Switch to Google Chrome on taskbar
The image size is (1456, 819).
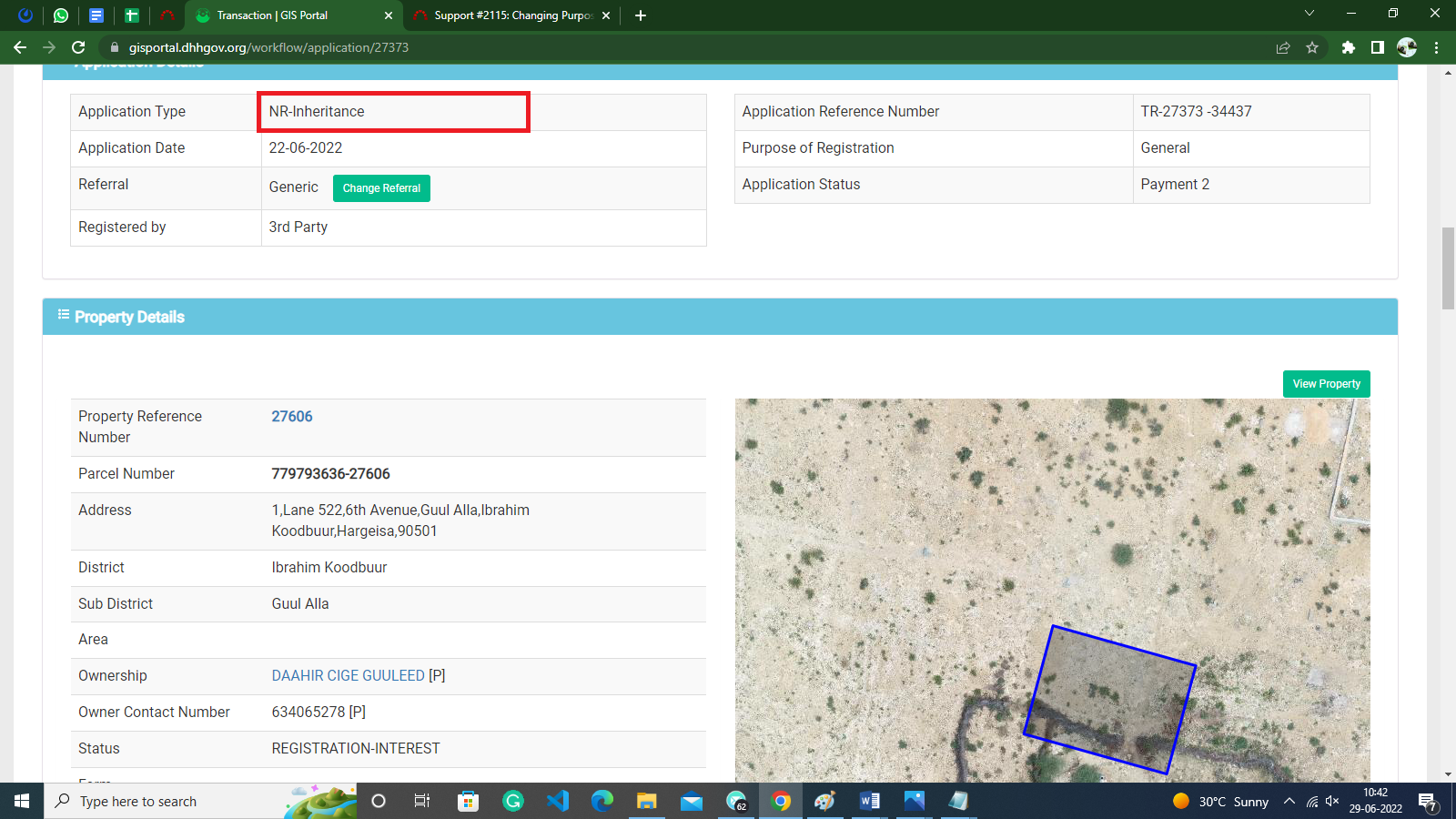coord(781,801)
